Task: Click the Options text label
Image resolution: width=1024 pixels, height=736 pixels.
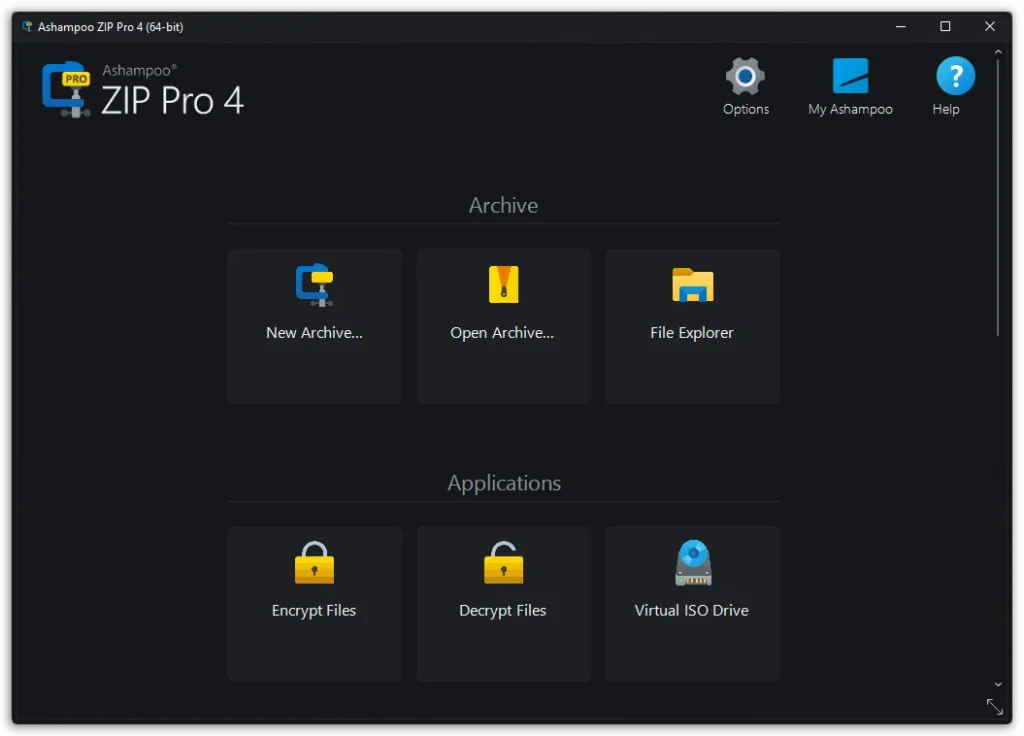Action: [745, 110]
